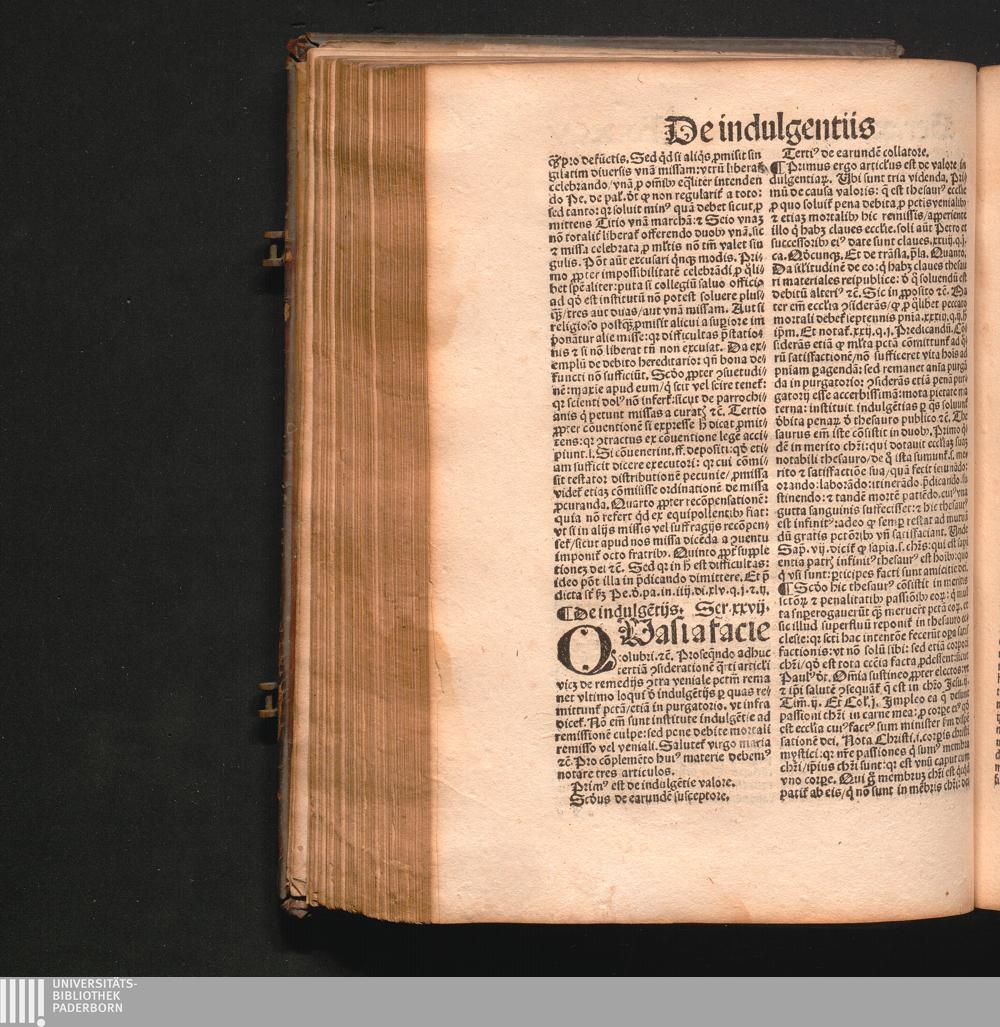Click the gray footer bar beside the logo
This screenshot has width=1000, height=1027.
click(x=560, y=1001)
